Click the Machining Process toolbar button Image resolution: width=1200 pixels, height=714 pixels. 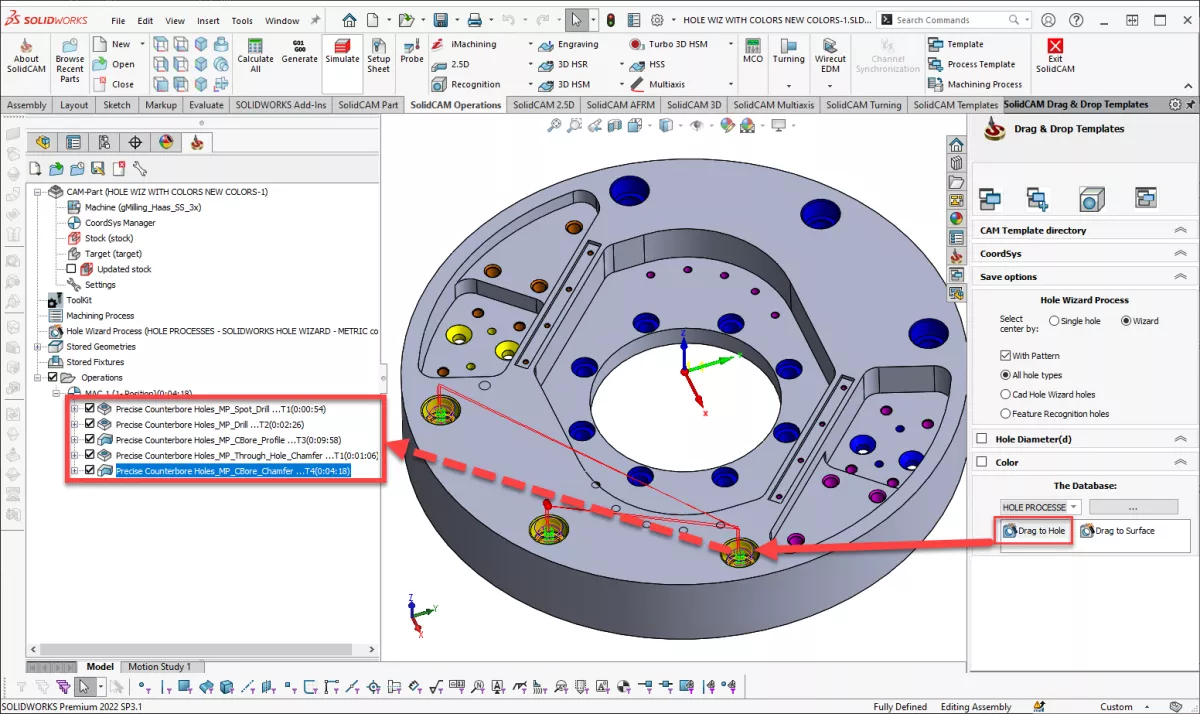coord(975,85)
